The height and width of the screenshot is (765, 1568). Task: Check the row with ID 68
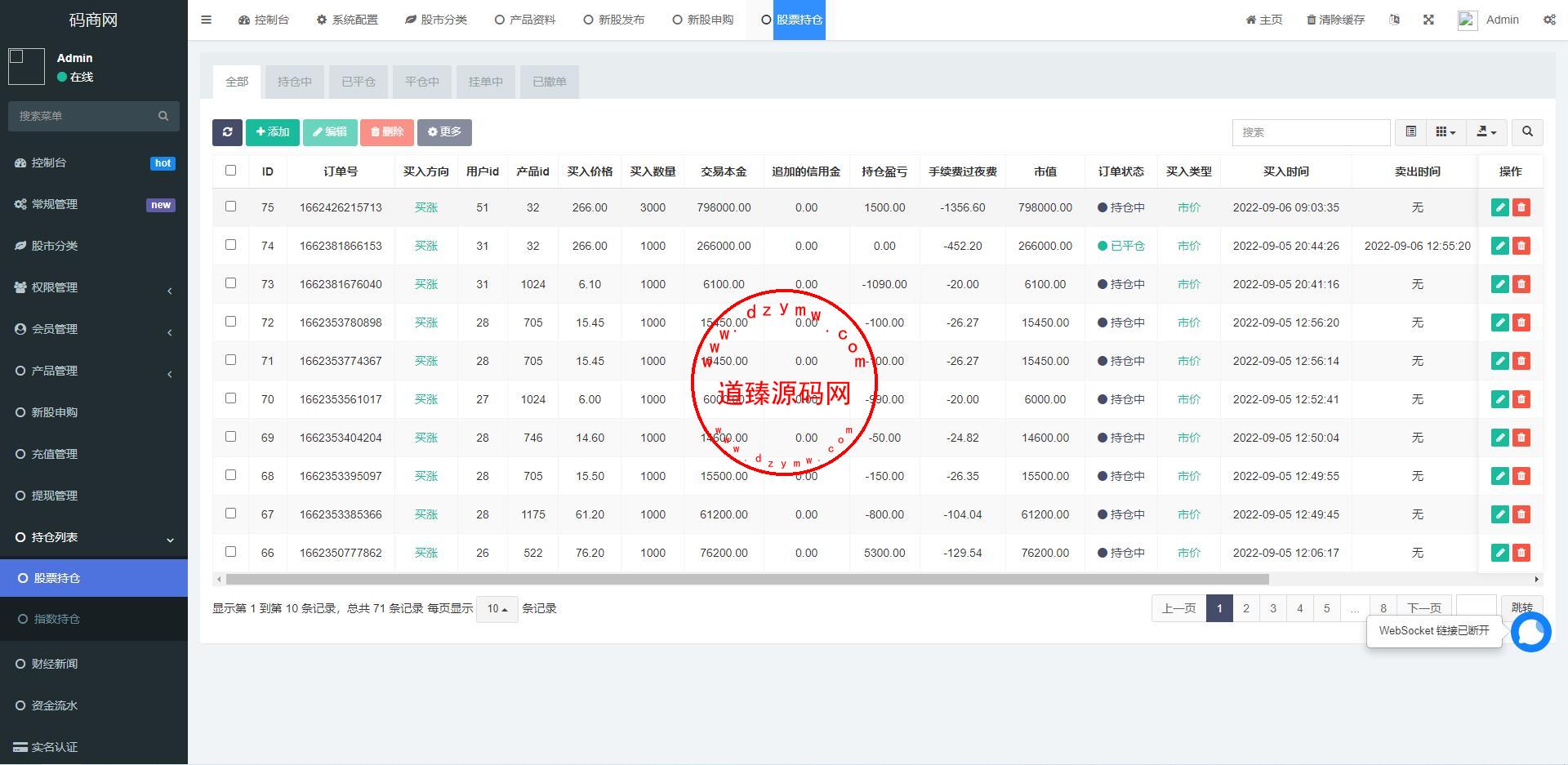click(x=230, y=475)
